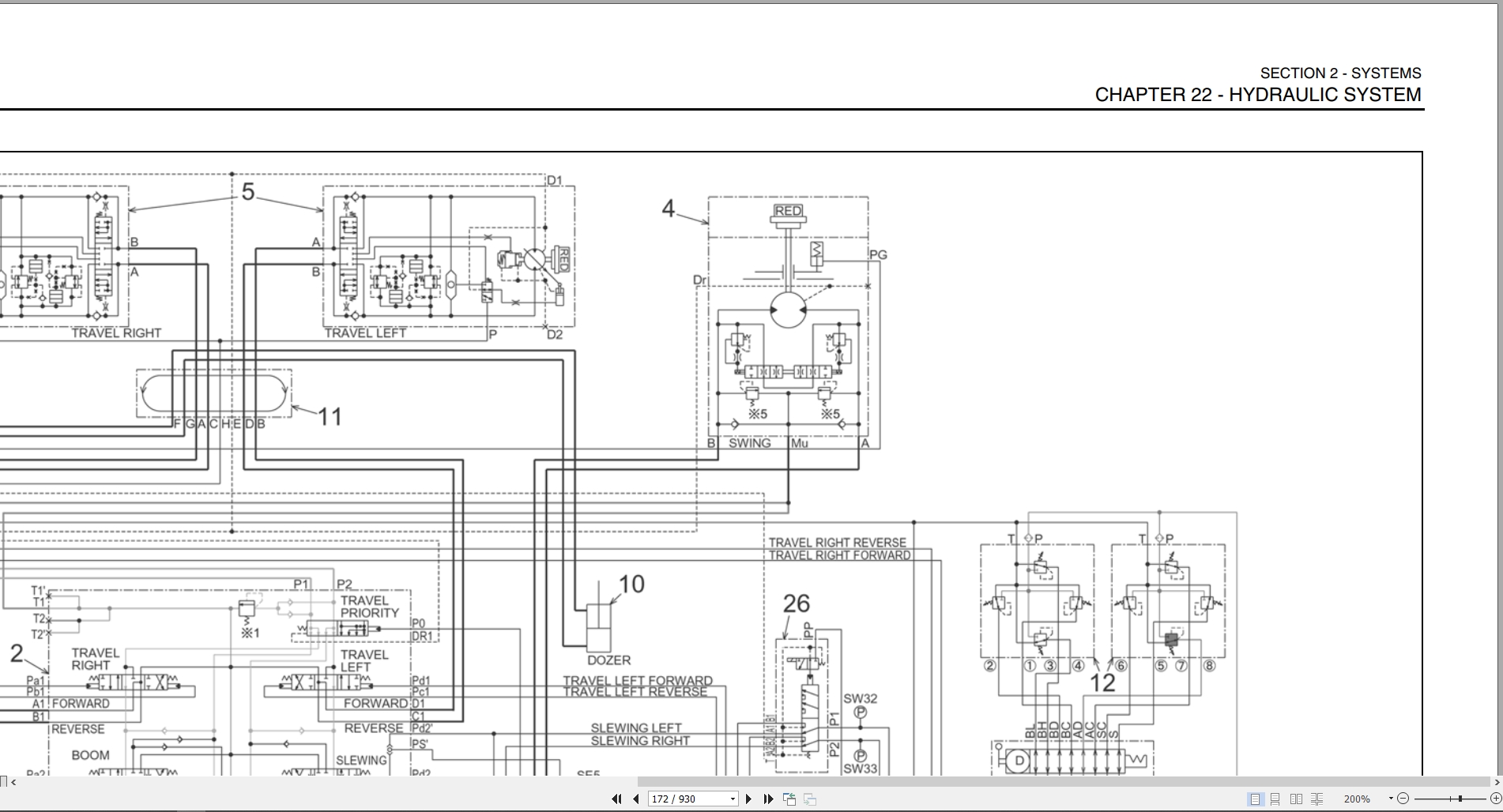The image size is (1503, 812).
Task: Open the 200% zoom level dropdown
Action: coord(1391,799)
